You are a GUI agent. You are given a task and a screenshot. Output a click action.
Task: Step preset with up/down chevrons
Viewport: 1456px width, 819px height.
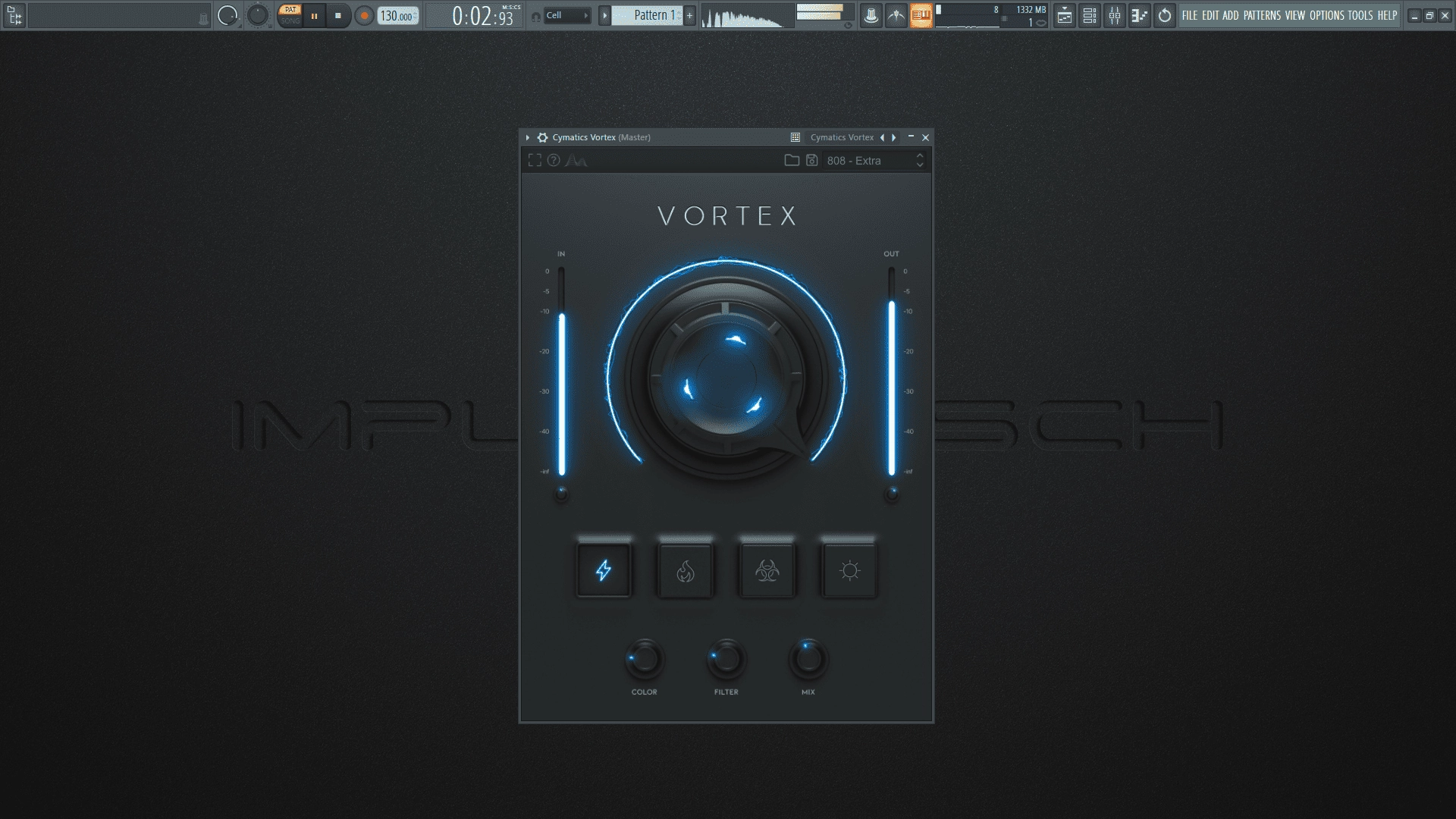tap(920, 161)
